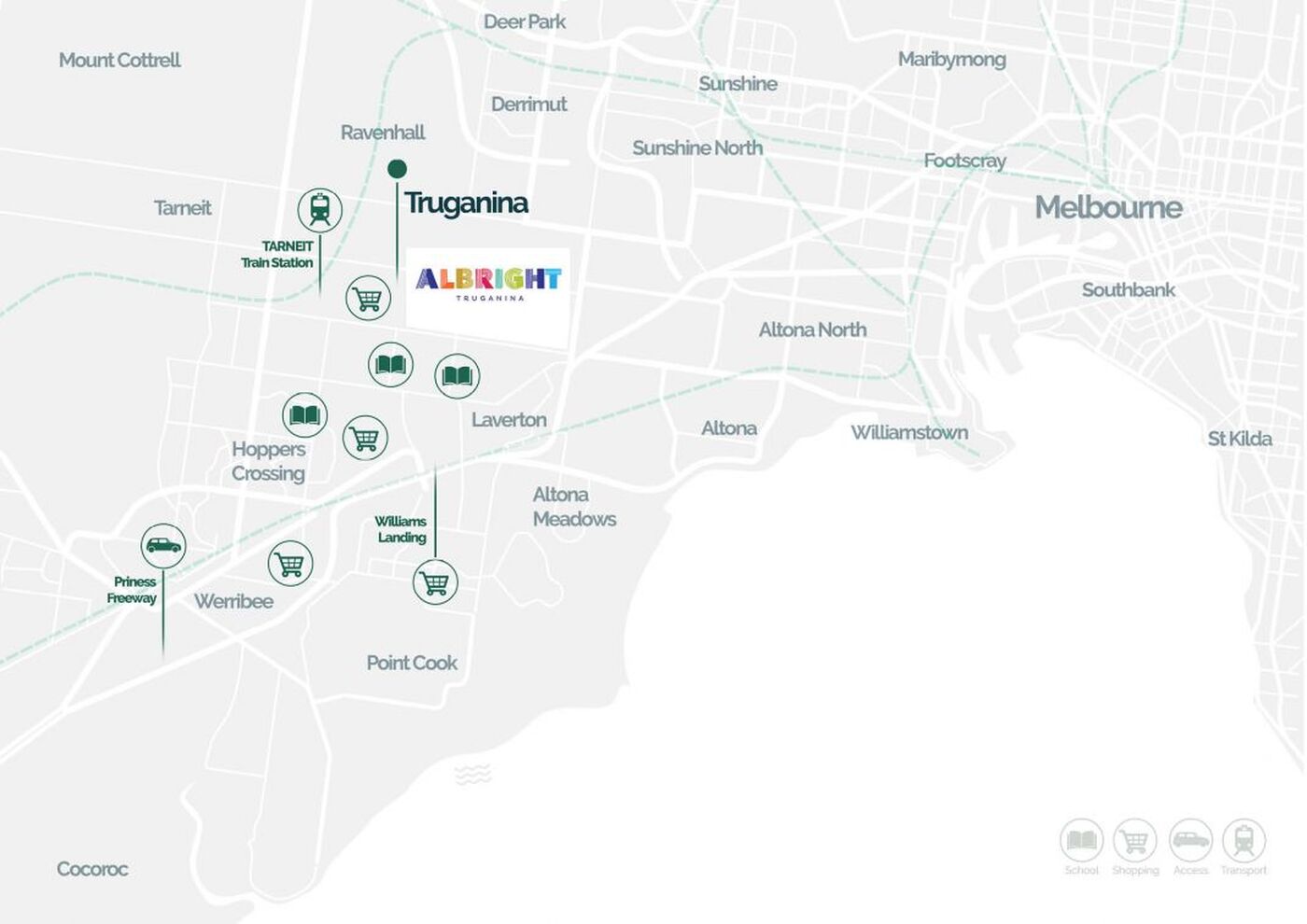1307x924 pixels.
Task: Click the Williams Landing label
Action: [x=401, y=529]
